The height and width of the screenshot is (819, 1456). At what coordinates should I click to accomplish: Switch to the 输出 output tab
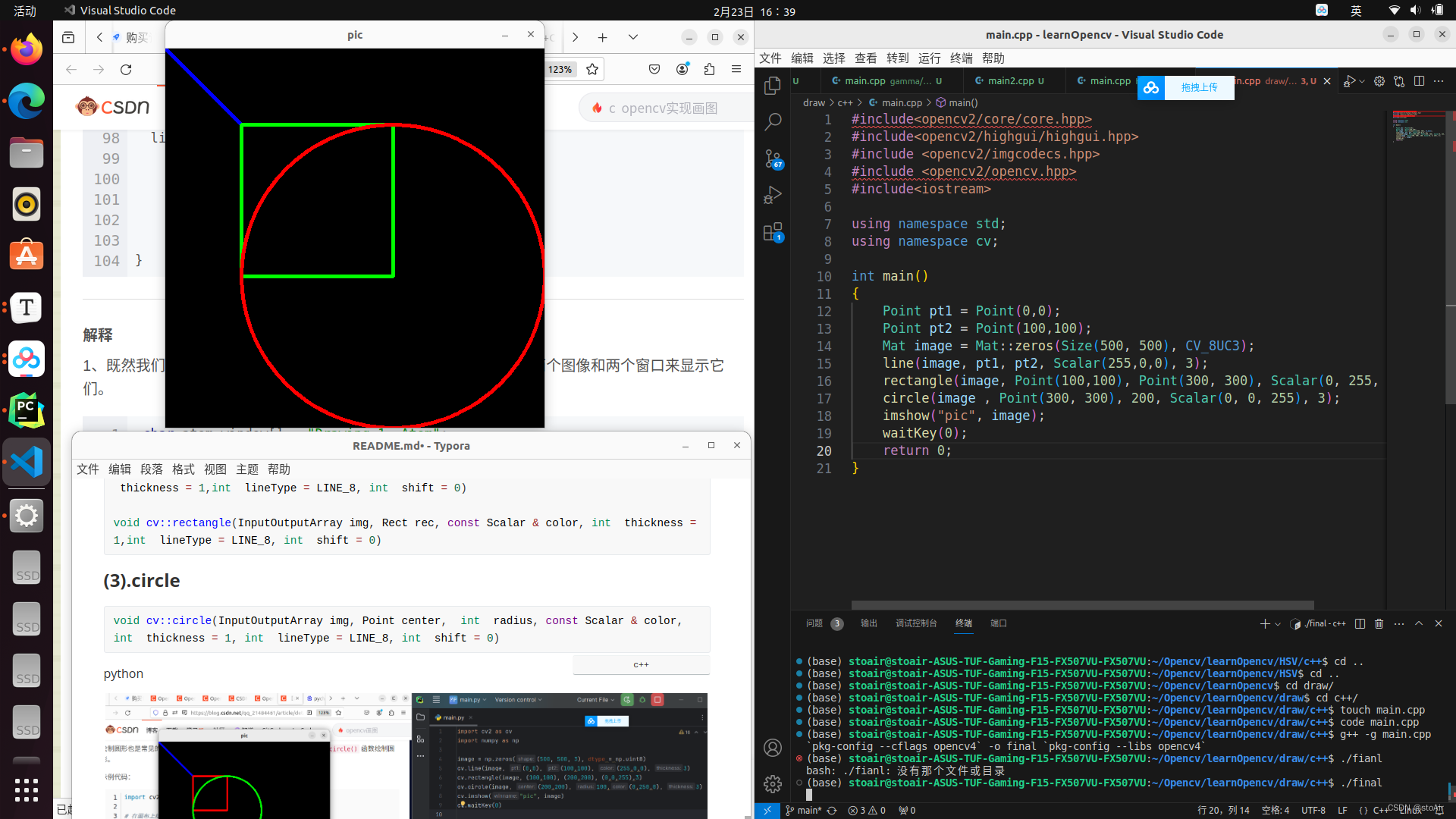(x=869, y=623)
